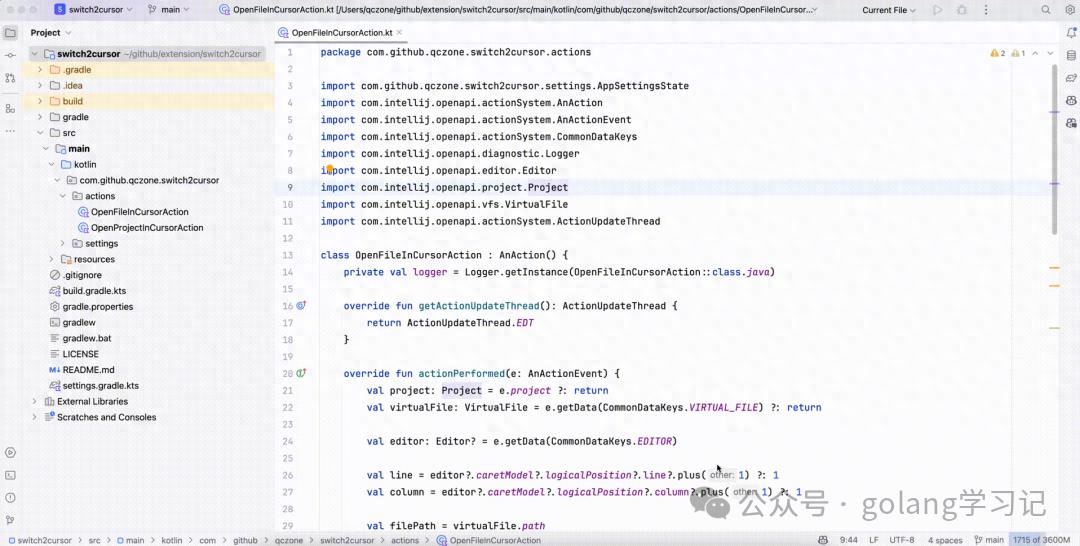The image size is (1080, 546).
Task: Expand the build folder
Action: [40, 101]
